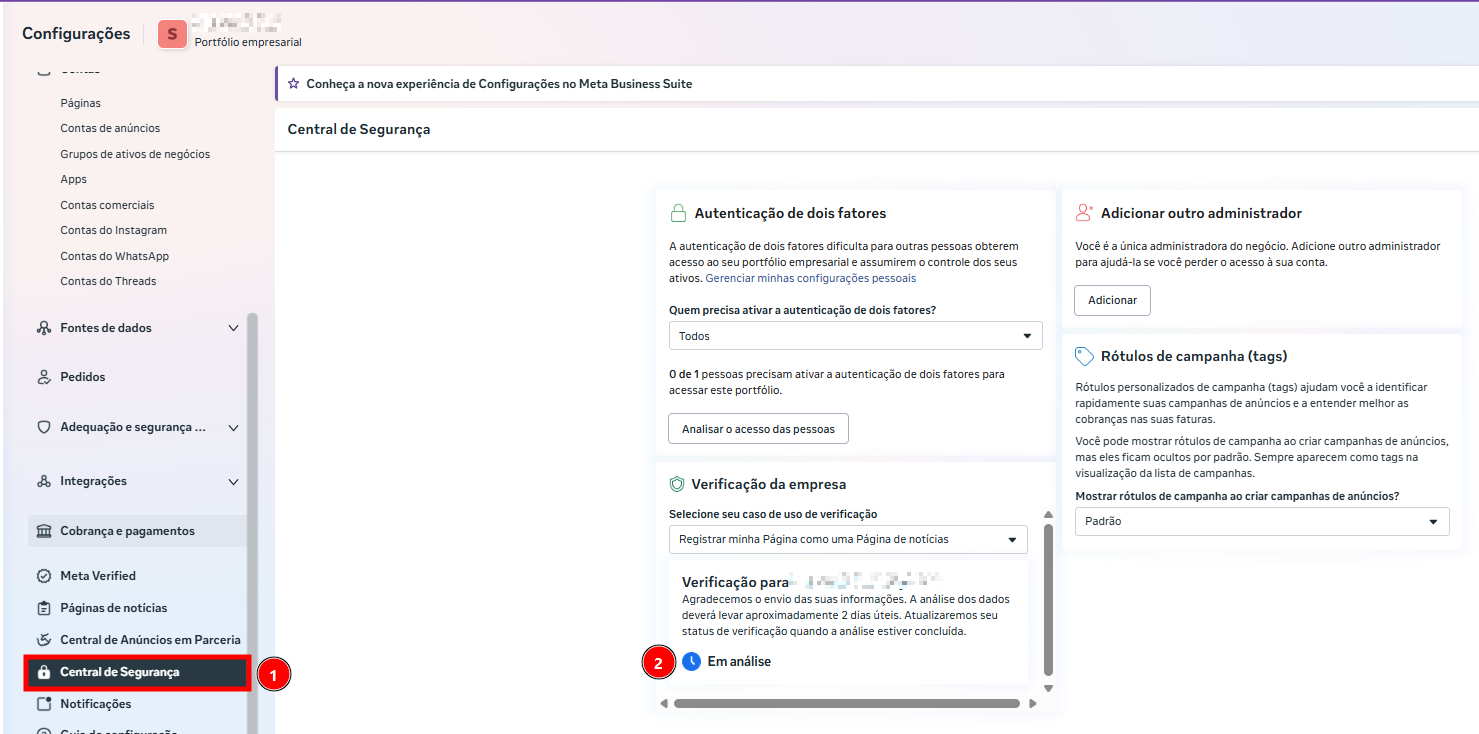Open the verification use case dropdown
The height and width of the screenshot is (734, 1479).
point(847,539)
